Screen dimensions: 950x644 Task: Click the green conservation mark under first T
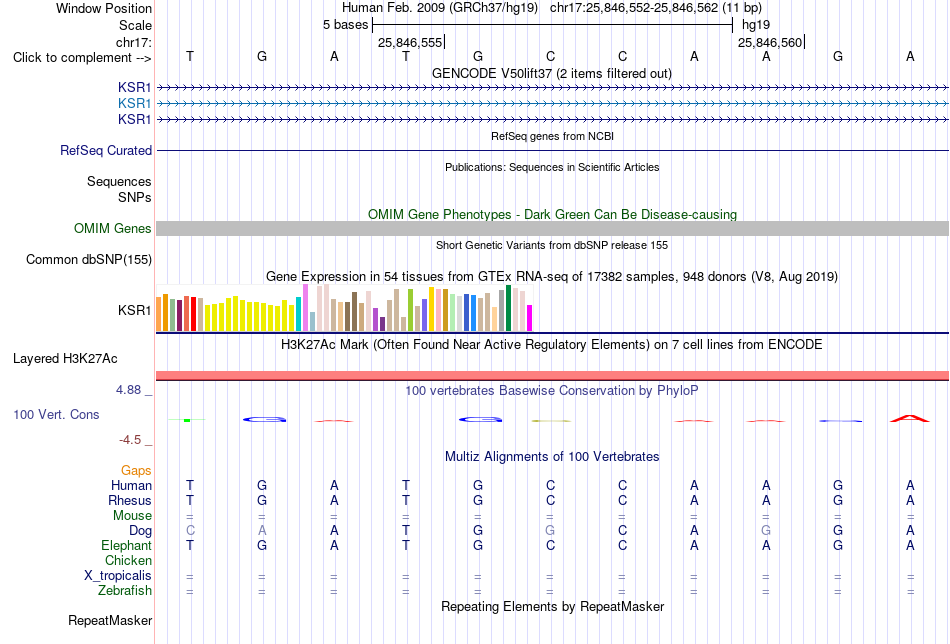187,420
